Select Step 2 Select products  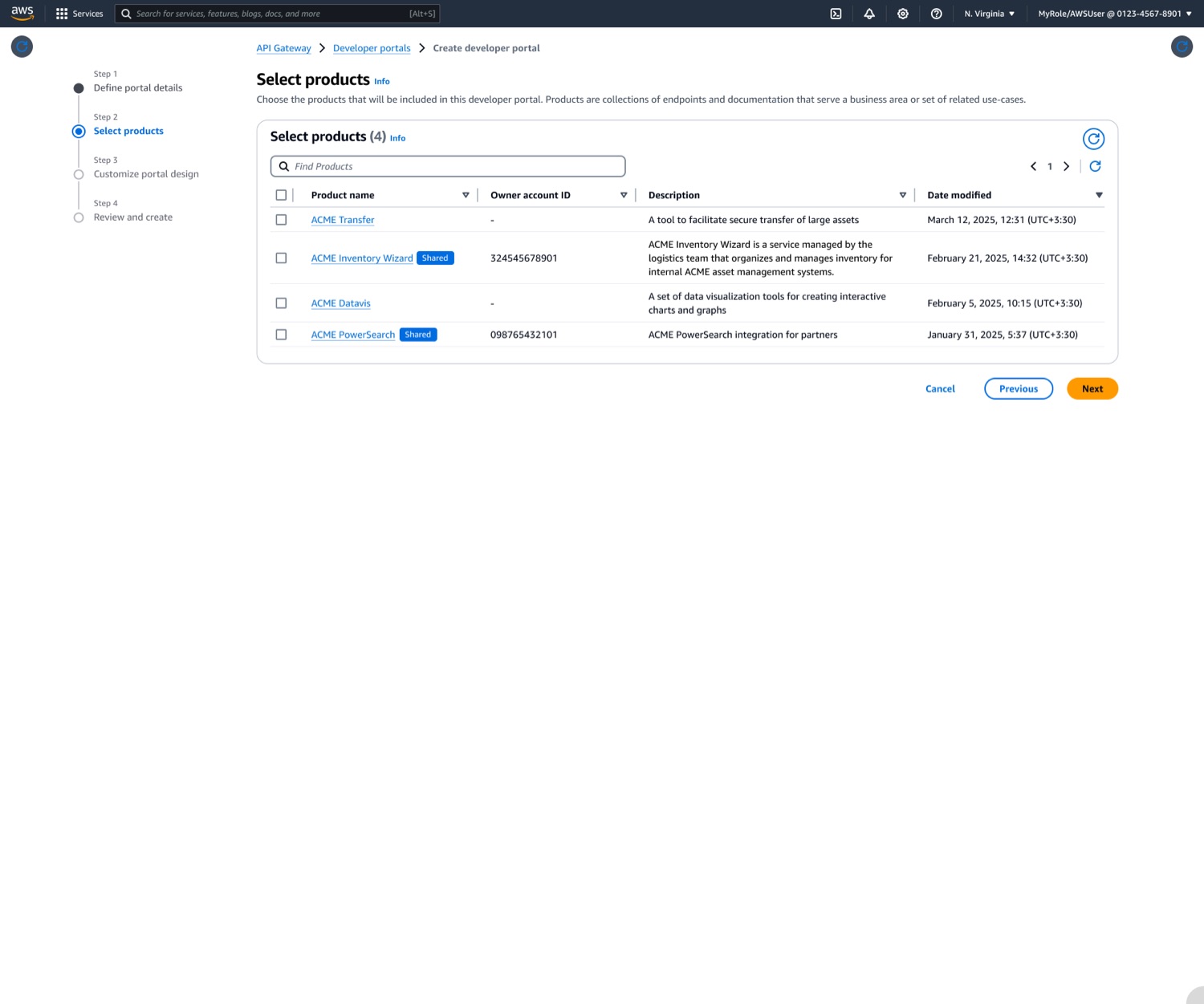click(128, 131)
